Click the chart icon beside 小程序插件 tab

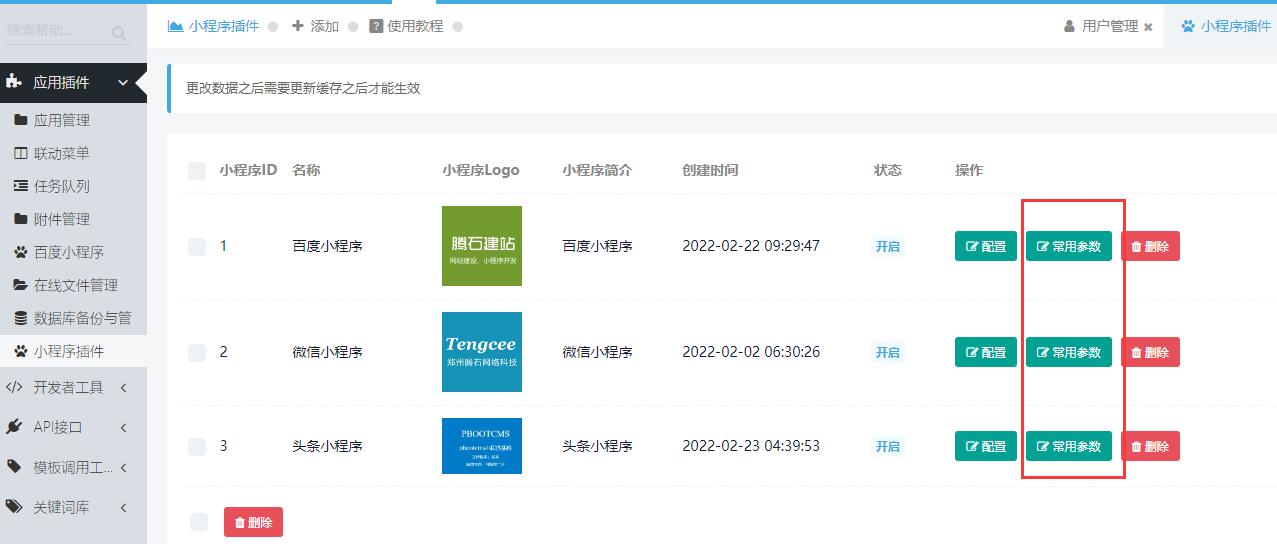click(176, 26)
